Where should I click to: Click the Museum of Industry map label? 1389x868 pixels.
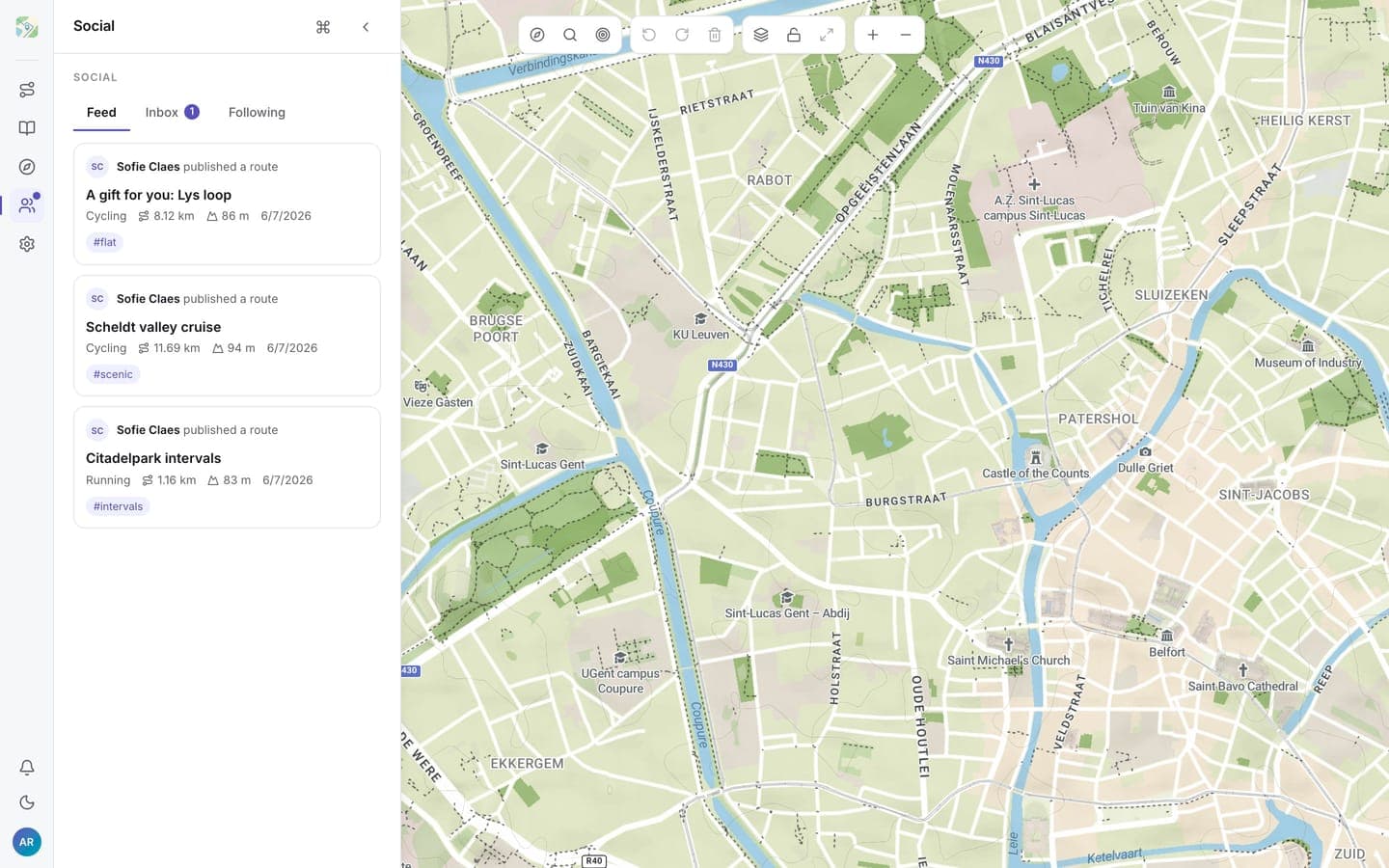tap(1308, 363)
